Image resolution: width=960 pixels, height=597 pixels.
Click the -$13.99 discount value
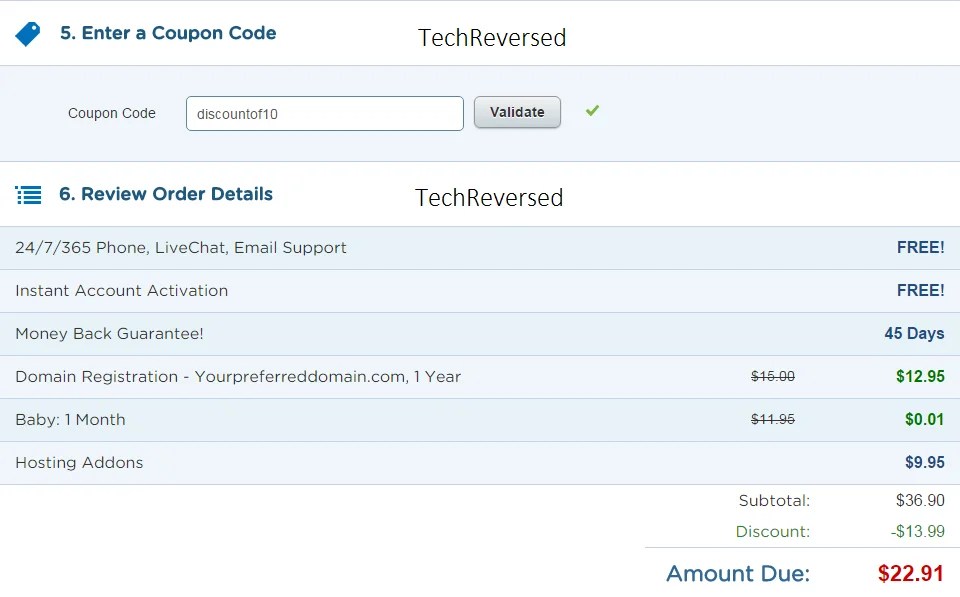point(918,531)
